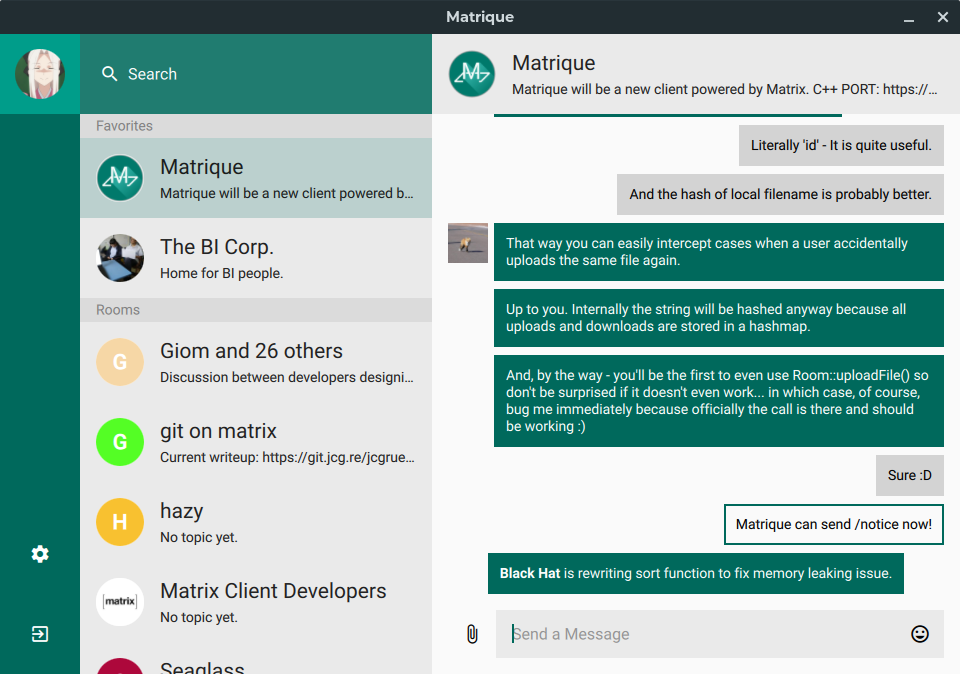Screen dimensions: 960x674
Task: Open the emoji picker smiley icon
Action: (x=920, y=634)
